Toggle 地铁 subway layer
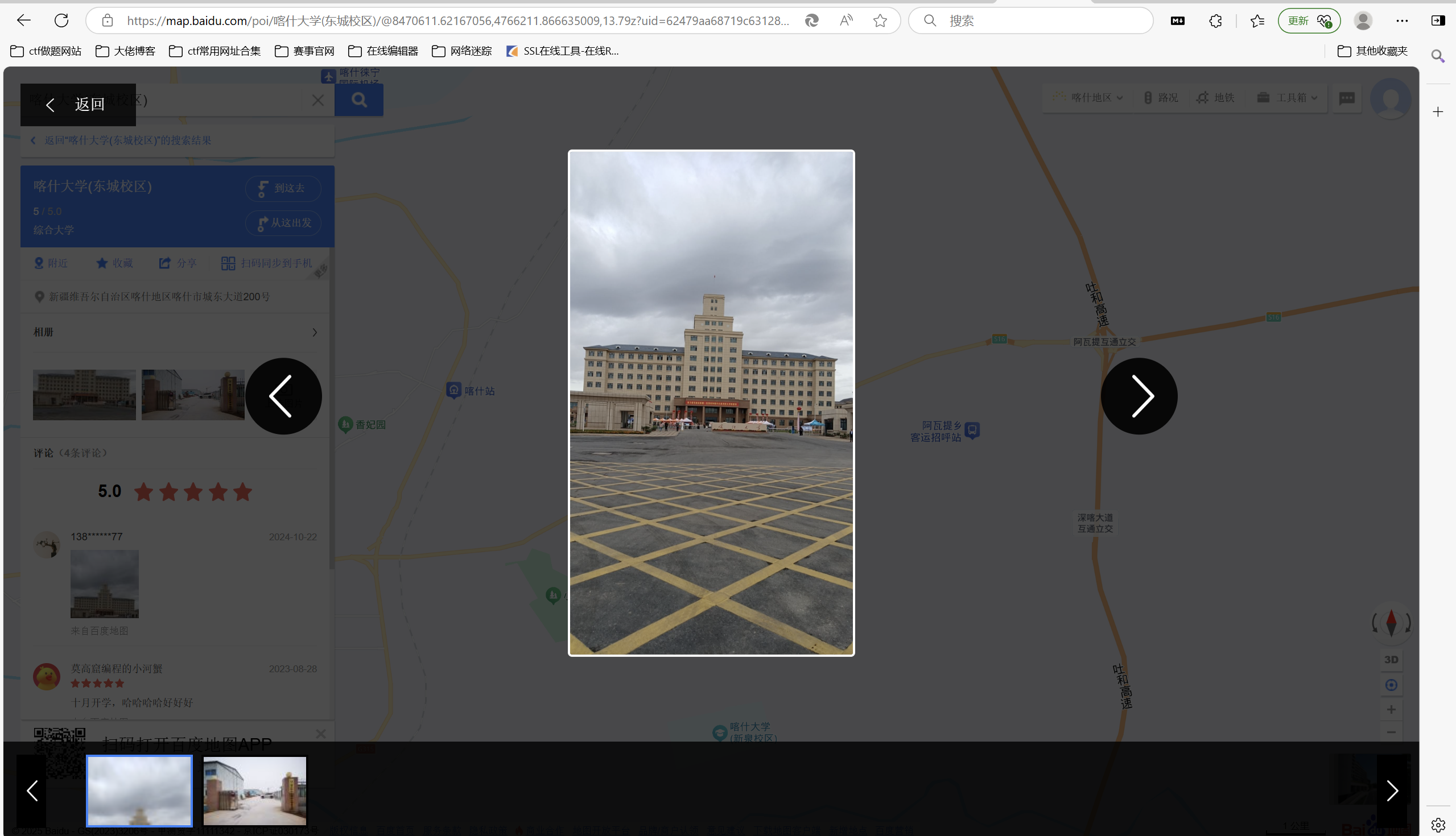1456x836 pixels. [1215, 98]
